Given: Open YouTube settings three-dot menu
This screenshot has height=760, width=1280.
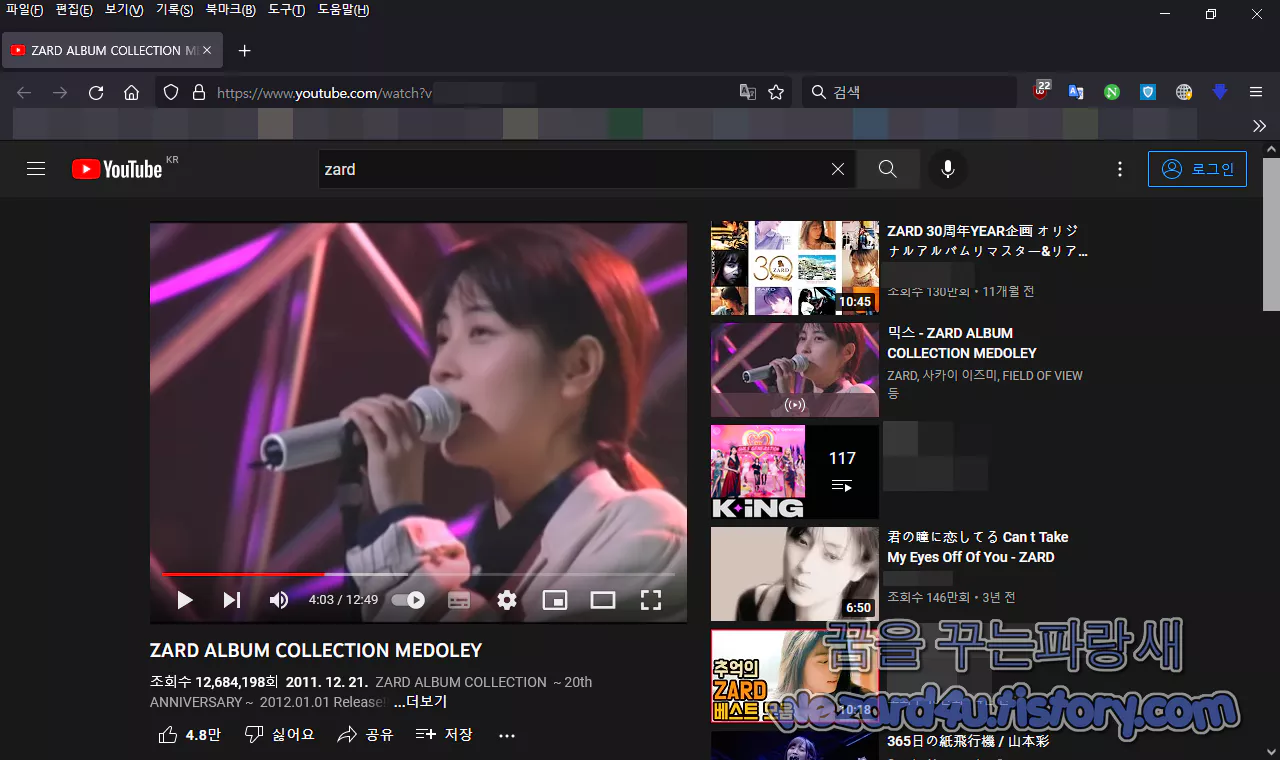Looking at the screenshot, I should point(1120,169).
